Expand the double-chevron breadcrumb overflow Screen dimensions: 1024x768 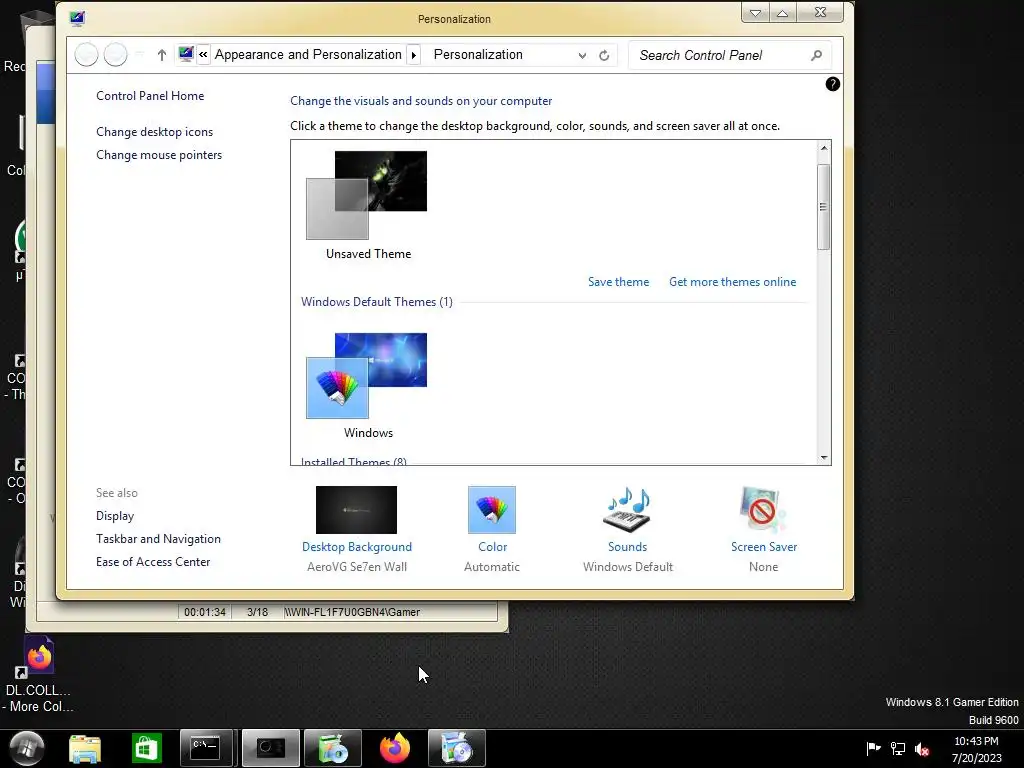203,55
